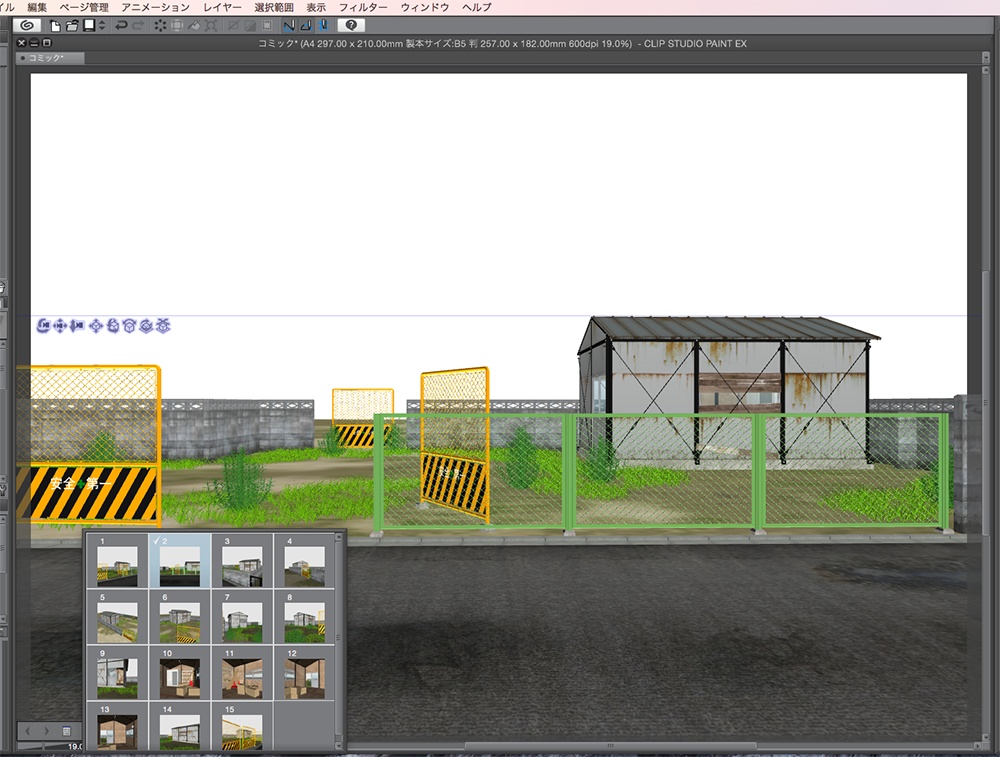Screen dimensions: 1000x757
Task: Click the Scale/Rotate transform icon
Action: pyautogui.click(x=211, y=26)
